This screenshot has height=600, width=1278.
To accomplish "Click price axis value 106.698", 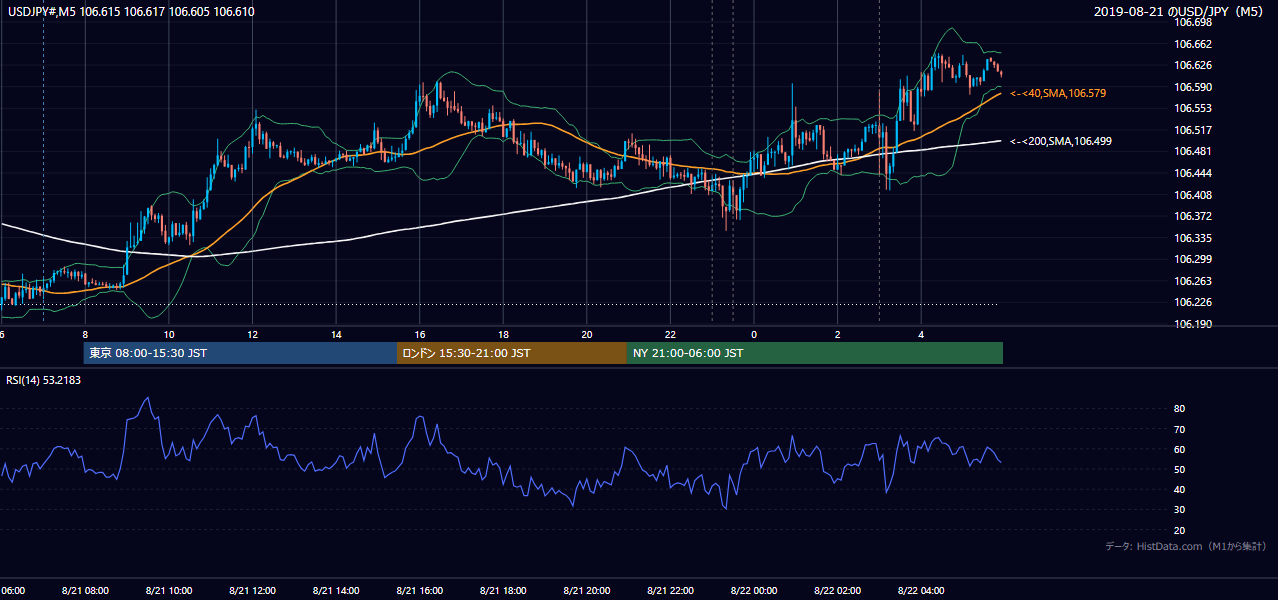I will (x=1193, y=22).
